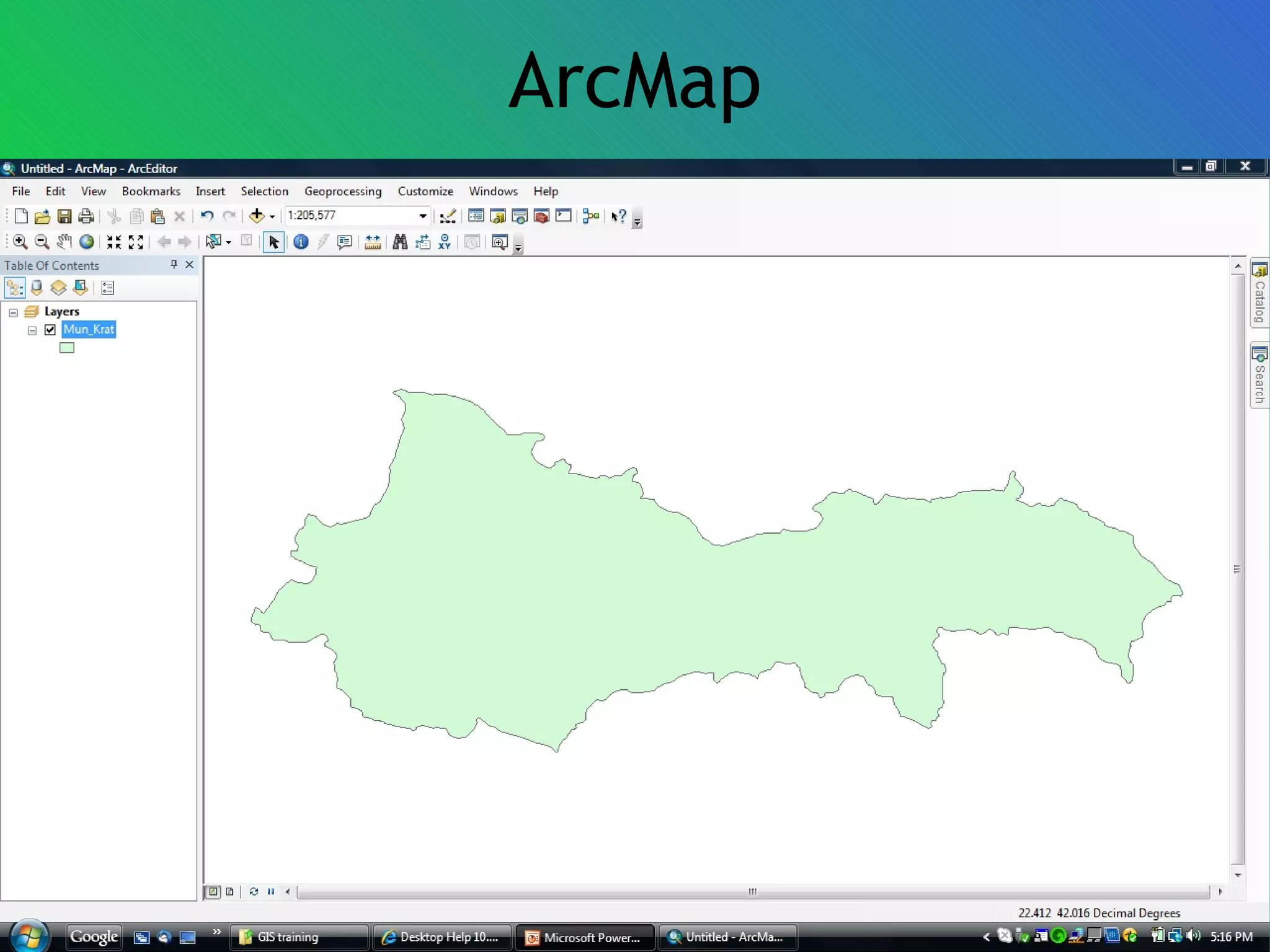Open the Create Viewer Window tool

(500, 242)
